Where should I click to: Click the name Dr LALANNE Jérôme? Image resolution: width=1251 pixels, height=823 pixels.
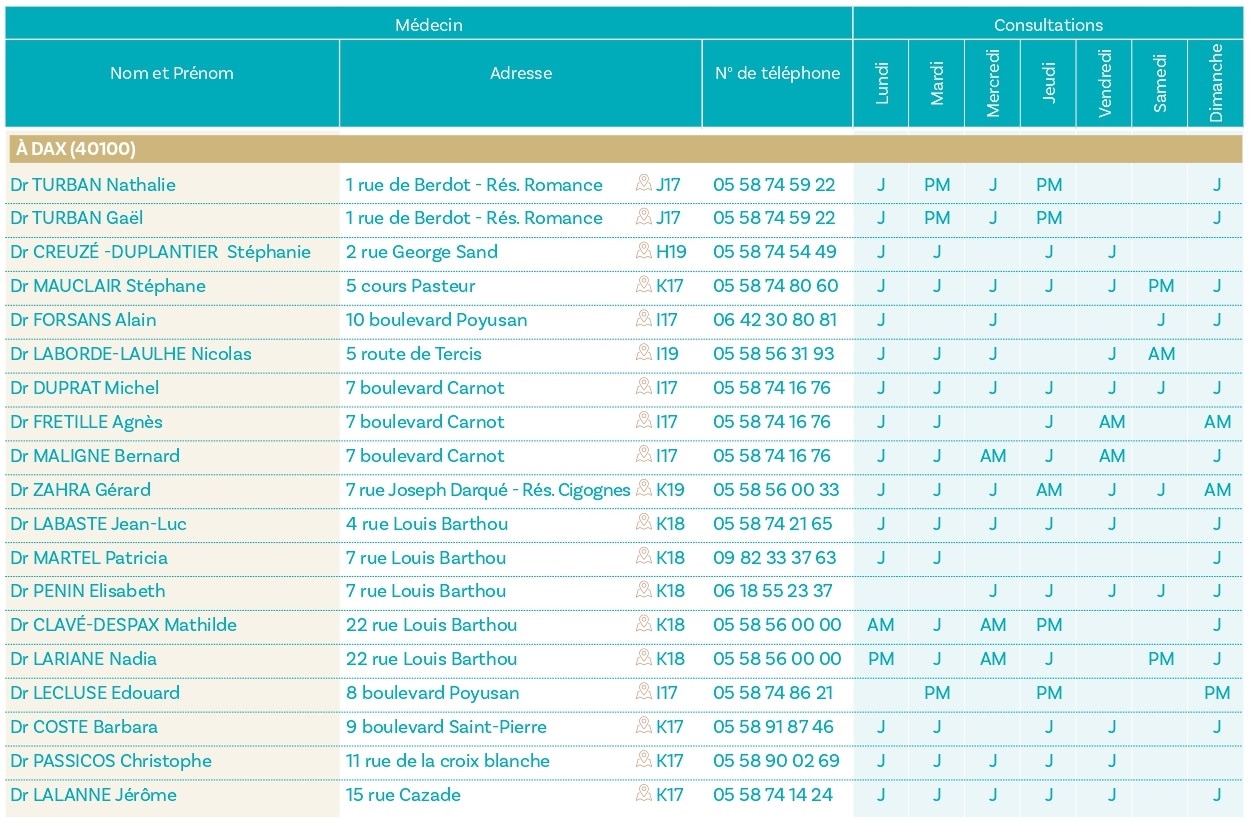(94, 794)
